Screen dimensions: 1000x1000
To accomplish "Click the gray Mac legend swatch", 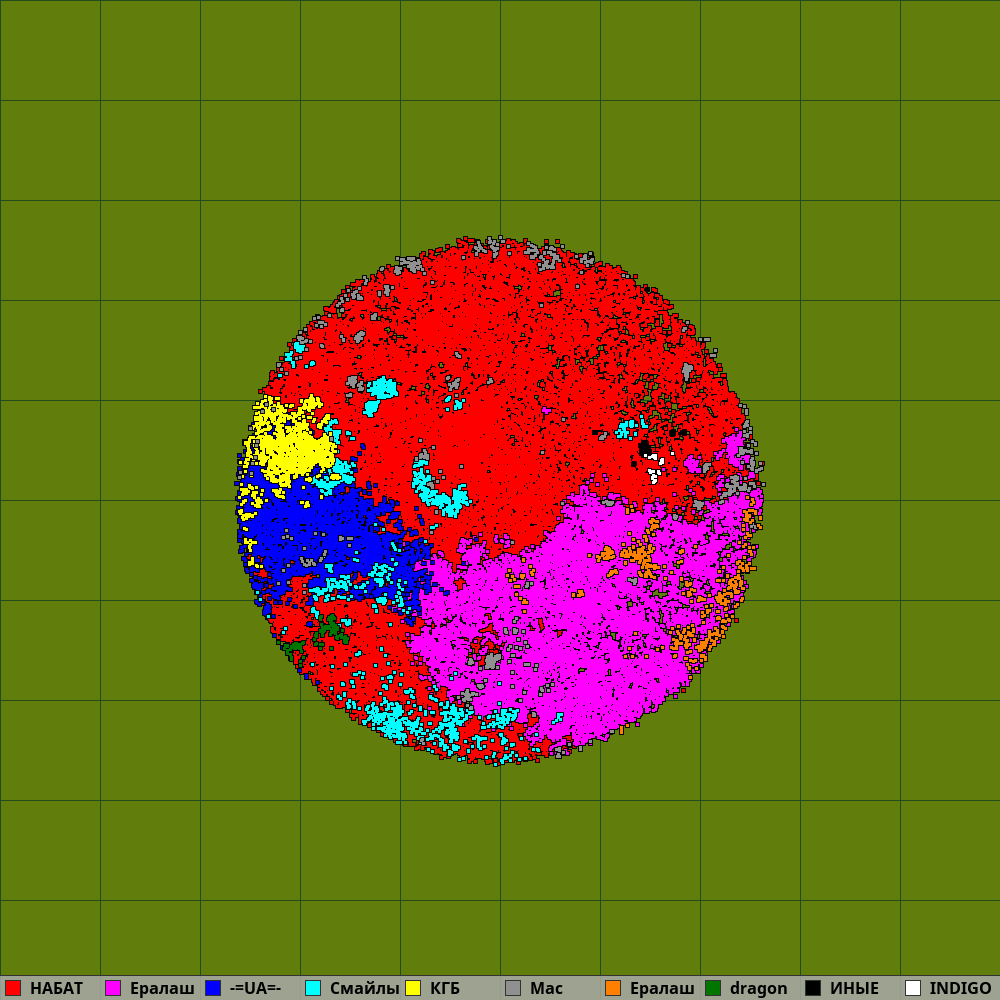I will (x=513, y=988).
